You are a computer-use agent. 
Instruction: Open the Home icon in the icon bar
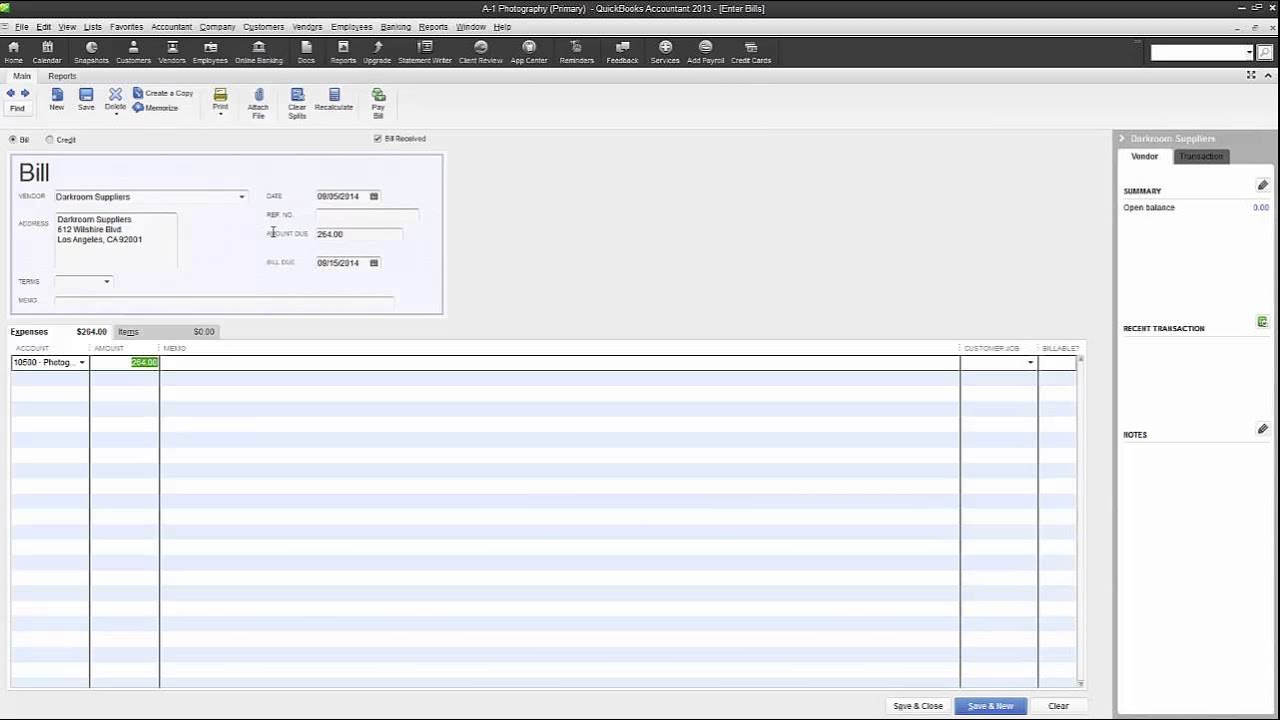[13, 52]
